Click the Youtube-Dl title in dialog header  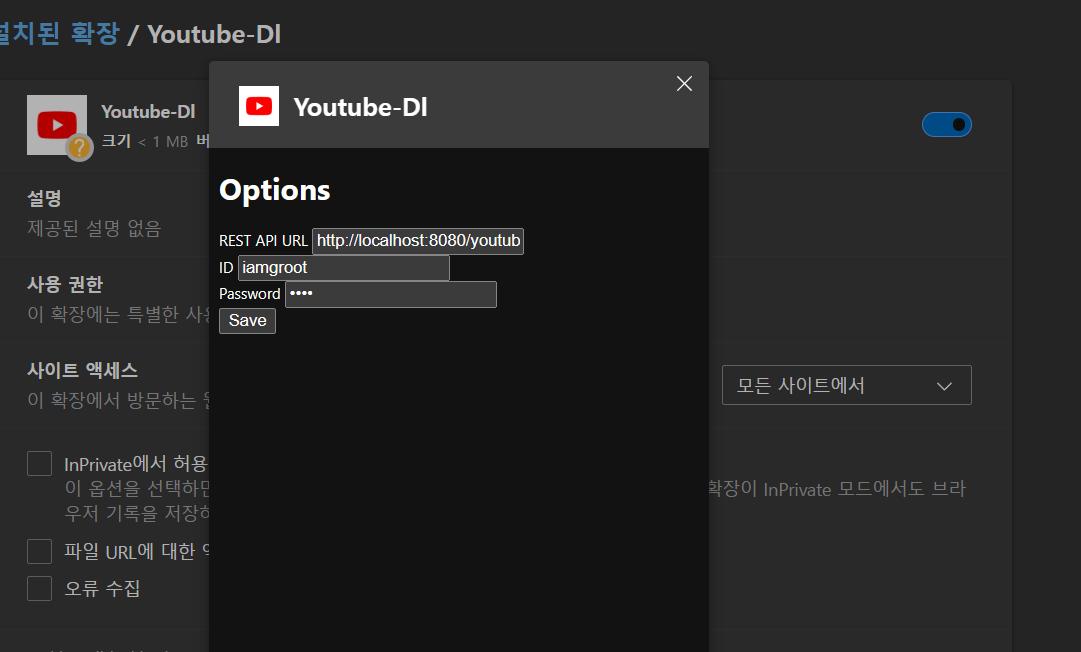(360, 107)
